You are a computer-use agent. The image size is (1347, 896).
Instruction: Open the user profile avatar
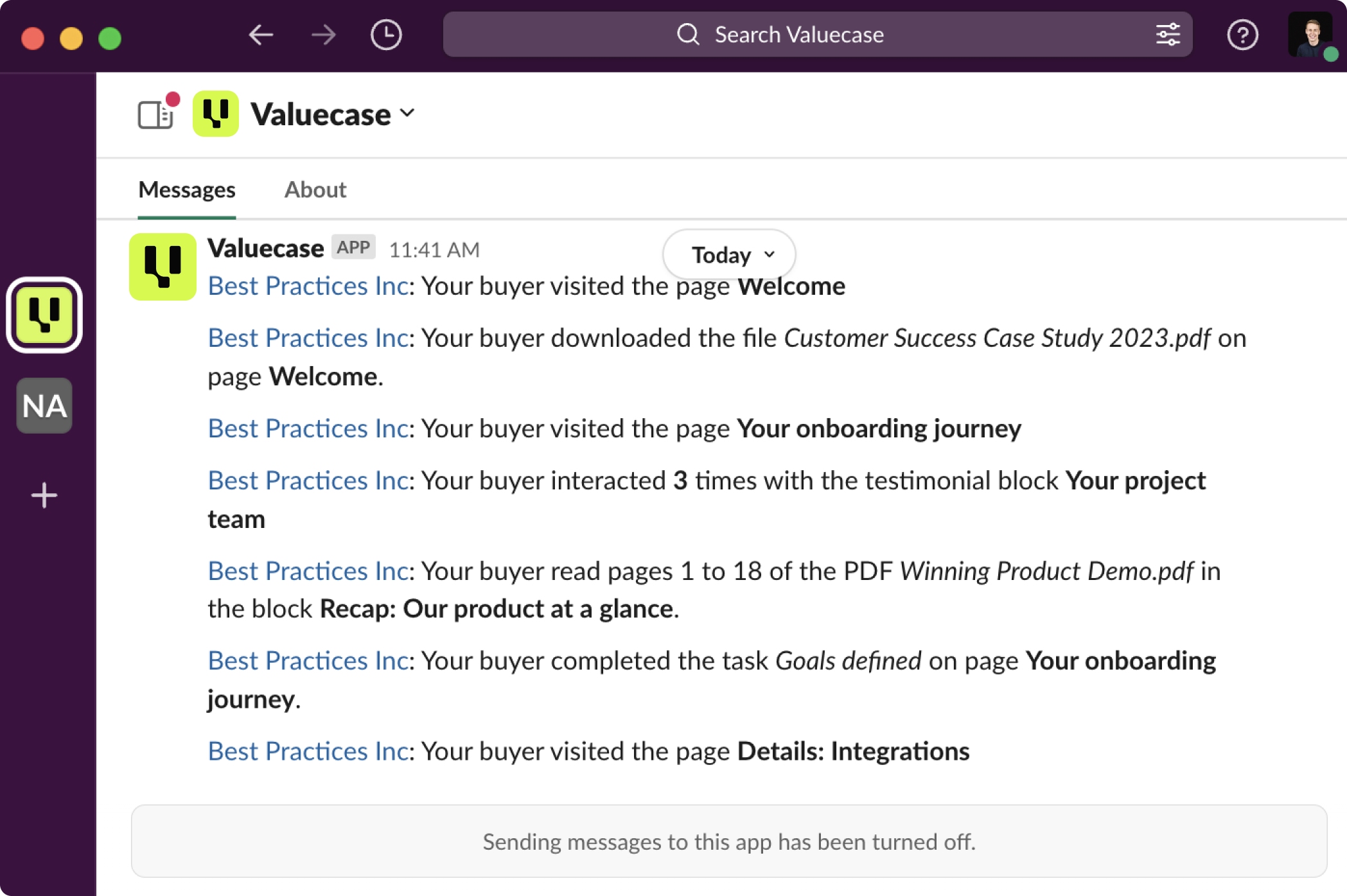pos(1310,35)
